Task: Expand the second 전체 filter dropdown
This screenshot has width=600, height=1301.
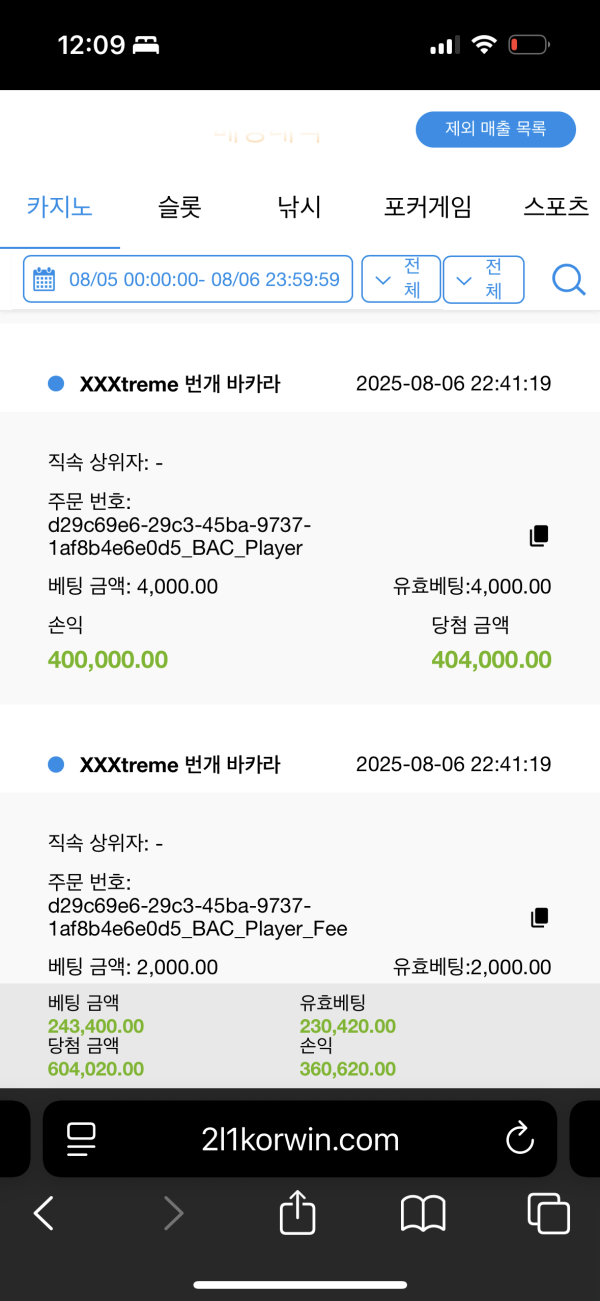Action: click(483, 279)
